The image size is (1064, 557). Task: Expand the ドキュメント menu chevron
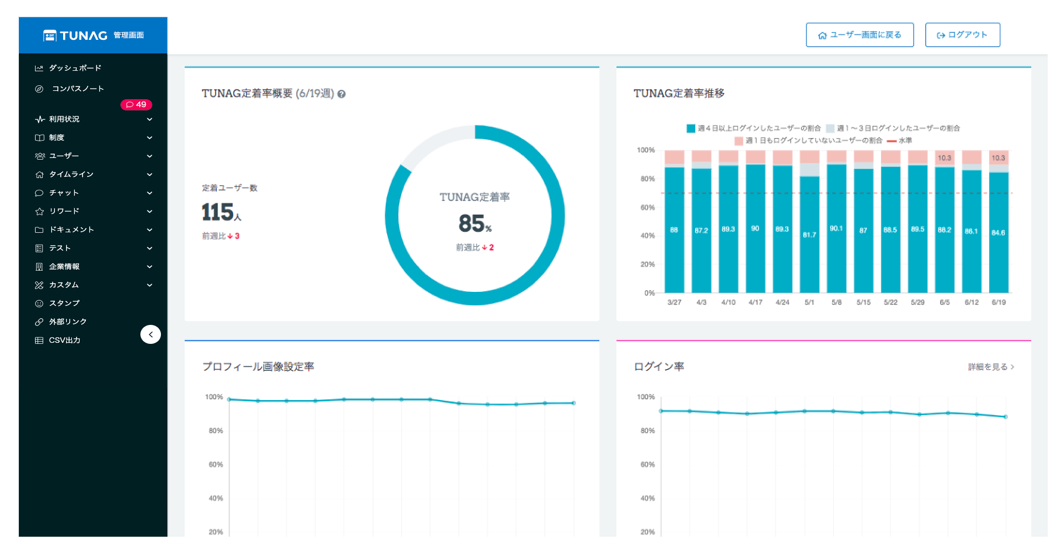click(x=149, y=230)
